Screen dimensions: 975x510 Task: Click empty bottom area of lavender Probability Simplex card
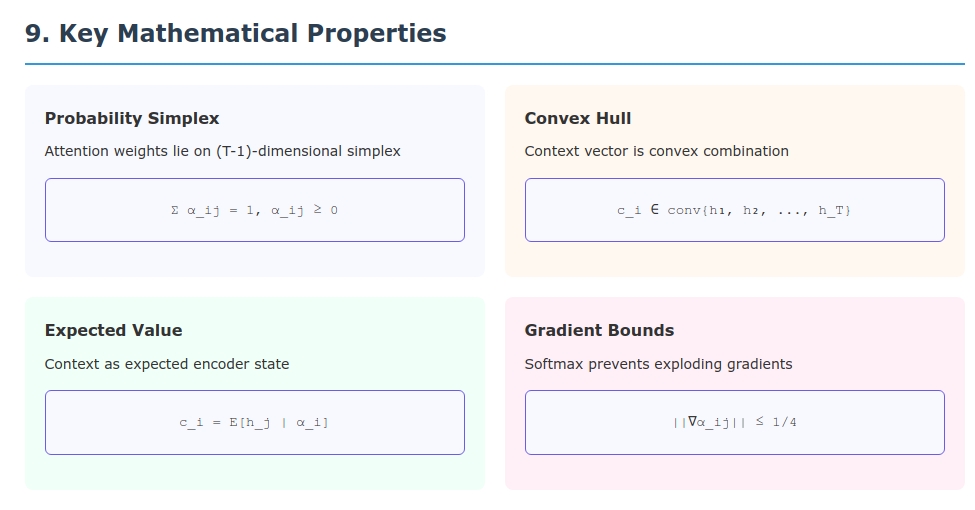255,260
